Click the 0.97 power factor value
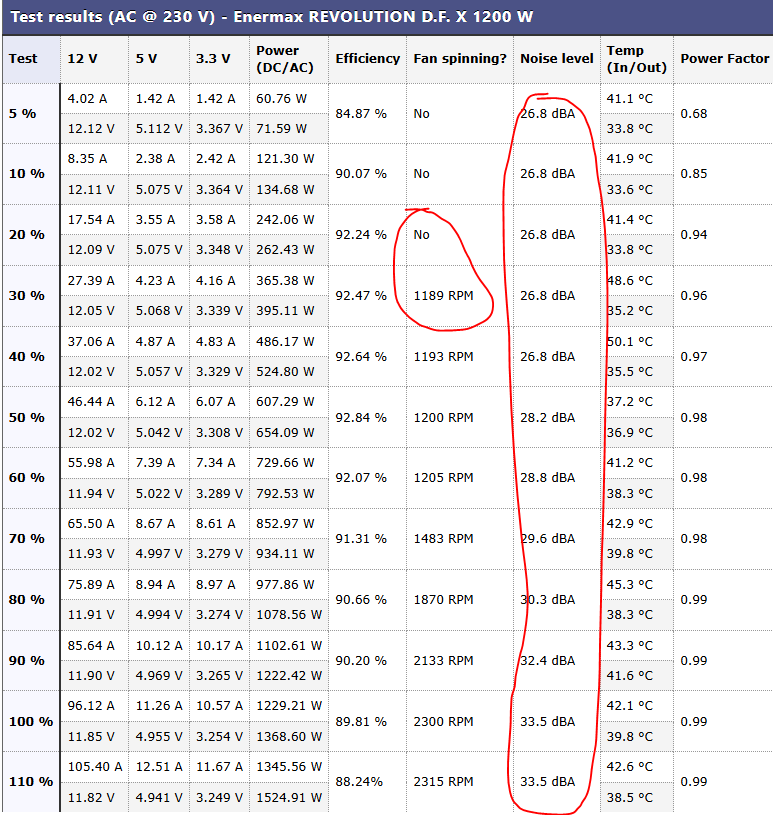The image size is (773, 815). point(694,357)
